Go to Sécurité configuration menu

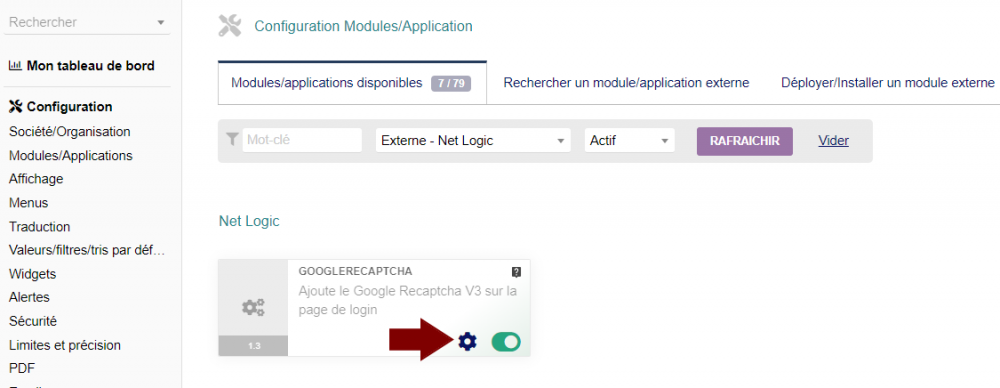(33, 321)
